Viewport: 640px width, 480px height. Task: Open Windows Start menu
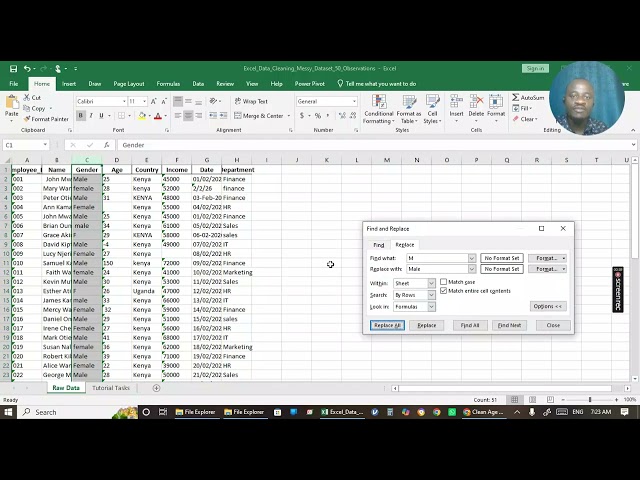click(8, 412)
